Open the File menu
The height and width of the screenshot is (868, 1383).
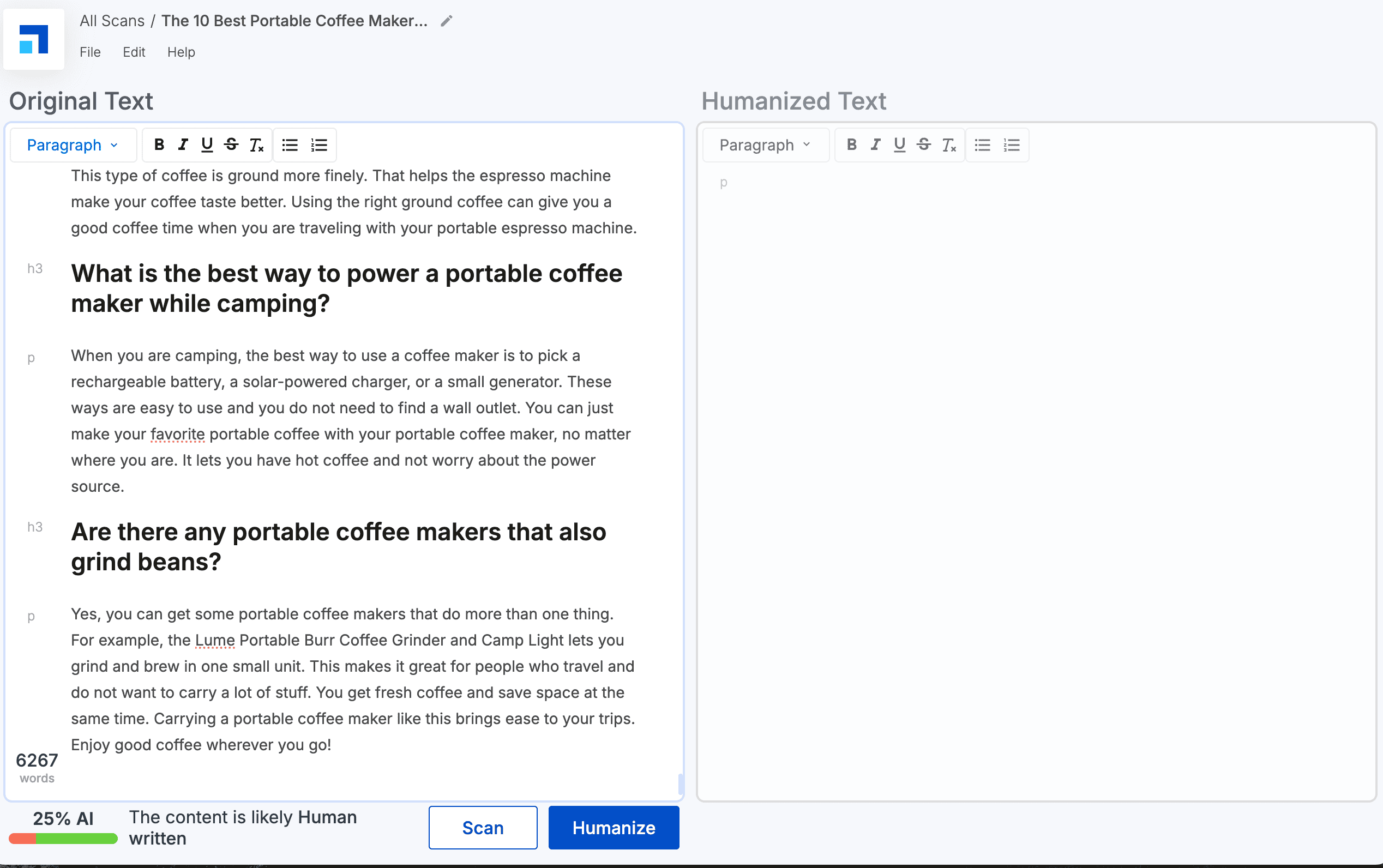(x=90, y=52)
